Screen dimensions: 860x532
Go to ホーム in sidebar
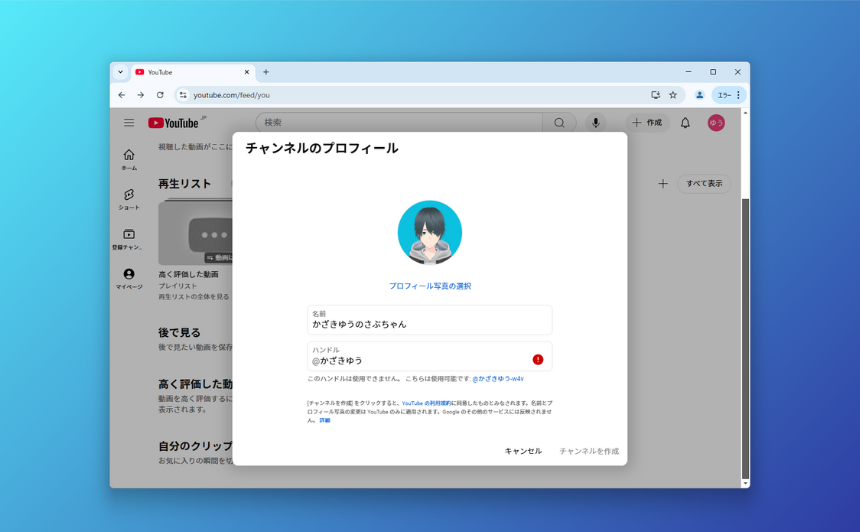[129, 160]
